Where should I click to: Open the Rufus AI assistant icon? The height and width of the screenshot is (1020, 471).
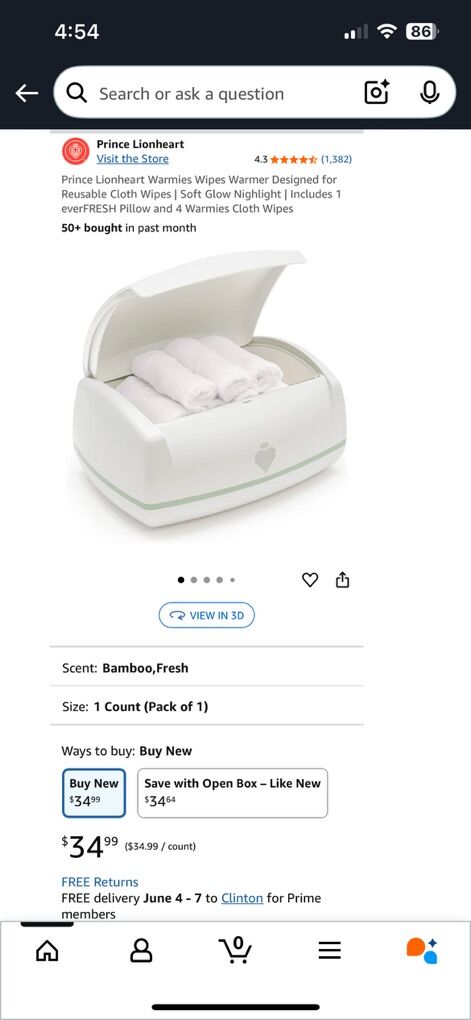pyautogui.click(x=422, y=950)
